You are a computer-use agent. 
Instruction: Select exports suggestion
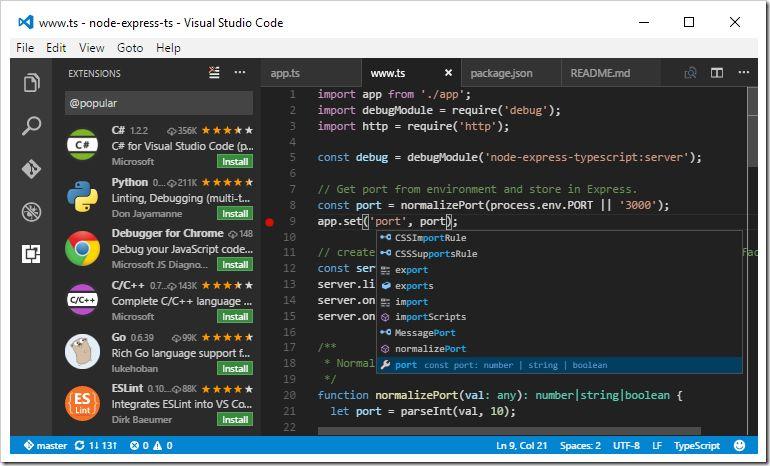(559, 286)
